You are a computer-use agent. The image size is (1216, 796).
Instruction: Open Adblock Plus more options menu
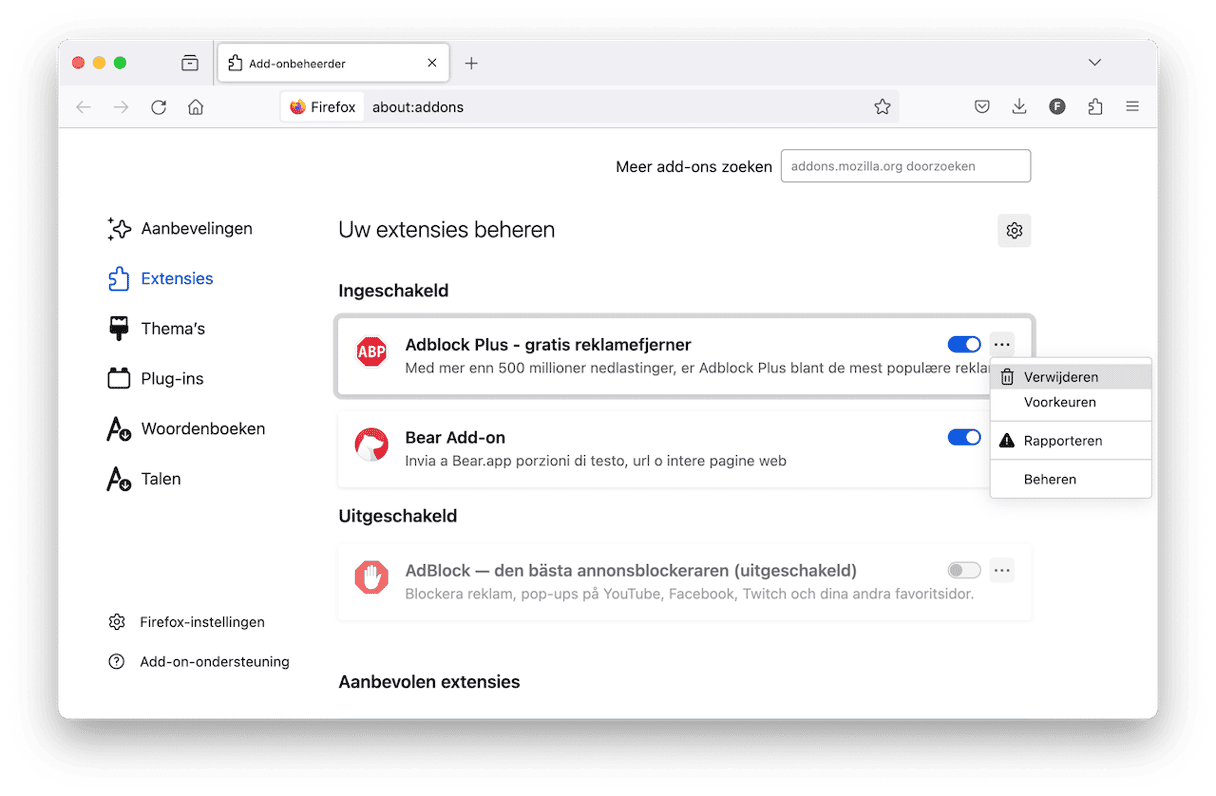pyautogui.click(x=1002, y=345)
